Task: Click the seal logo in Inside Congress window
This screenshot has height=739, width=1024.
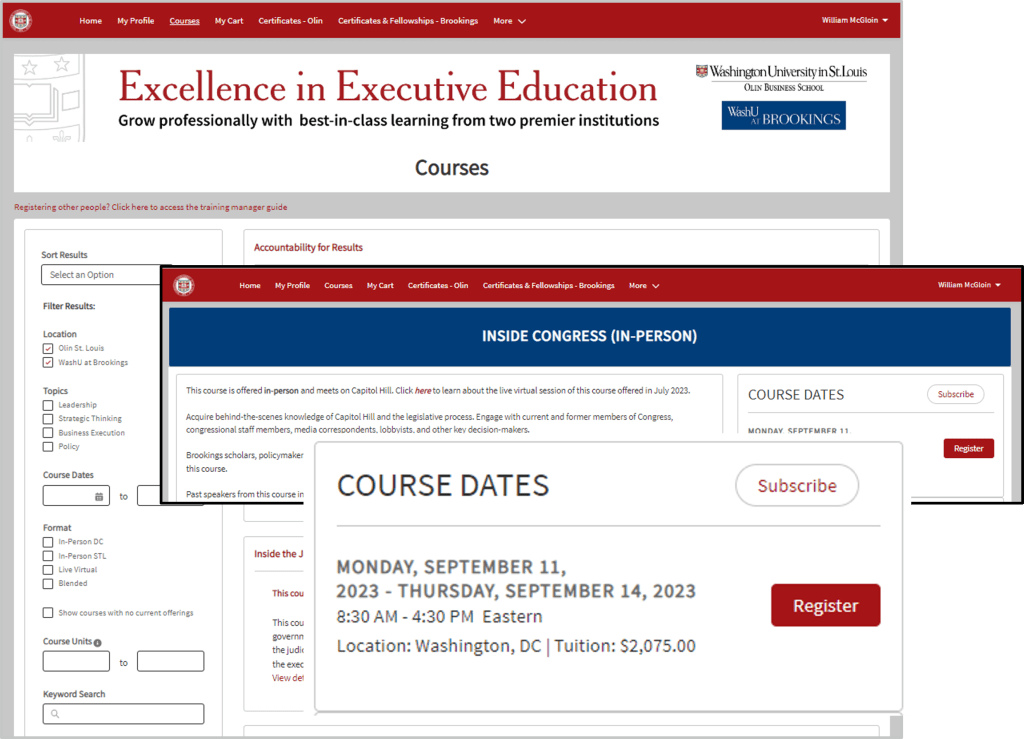Action: point(184,285)
